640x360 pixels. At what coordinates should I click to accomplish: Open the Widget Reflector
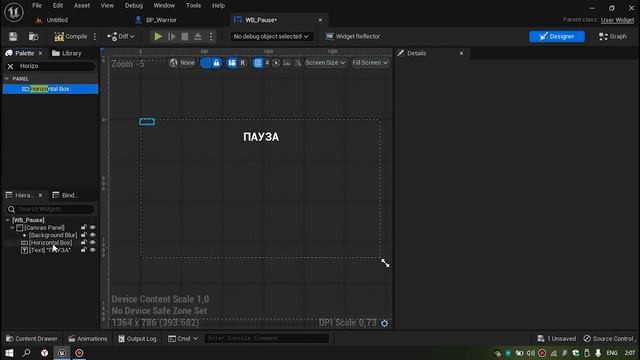click(353, 36)
